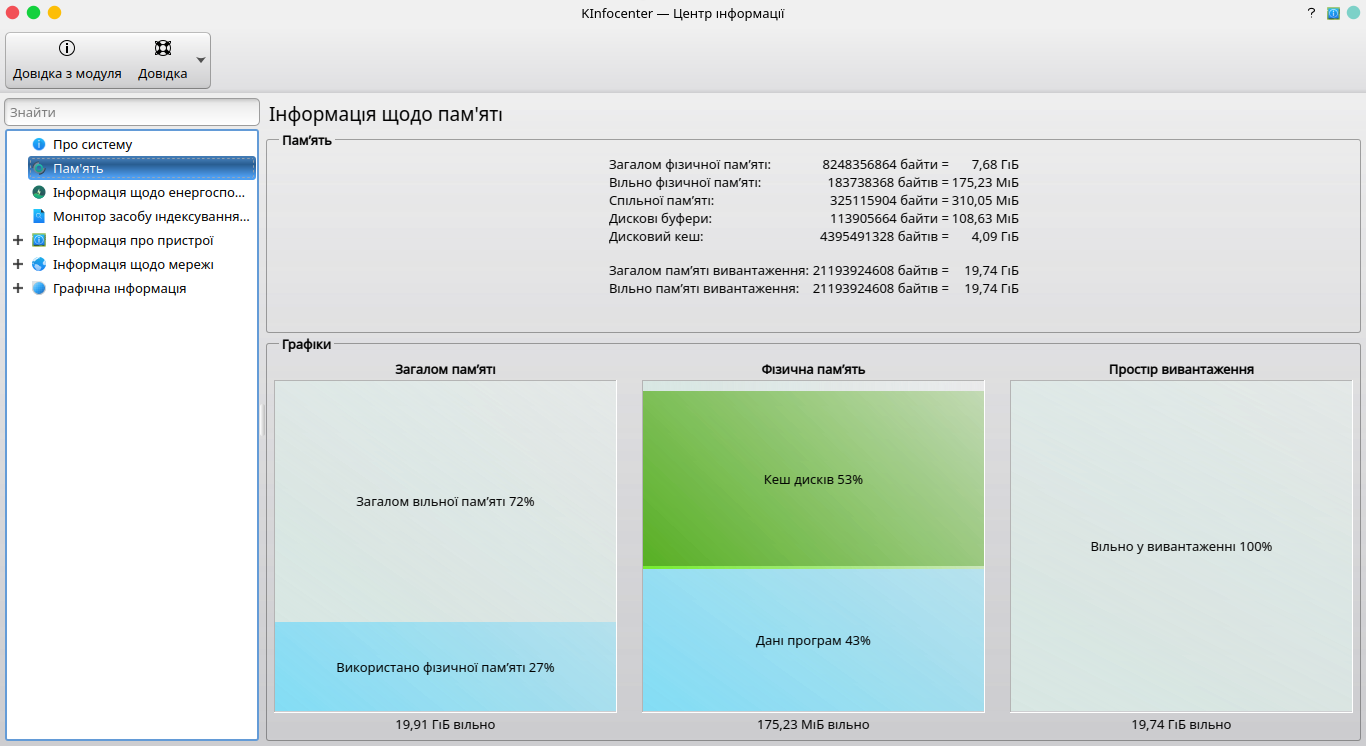Image resolution: width=1366 pixels, height=746 pixels.
Task: Click the 'Дискові буфери:' label
Action: (x=660, y=218)
